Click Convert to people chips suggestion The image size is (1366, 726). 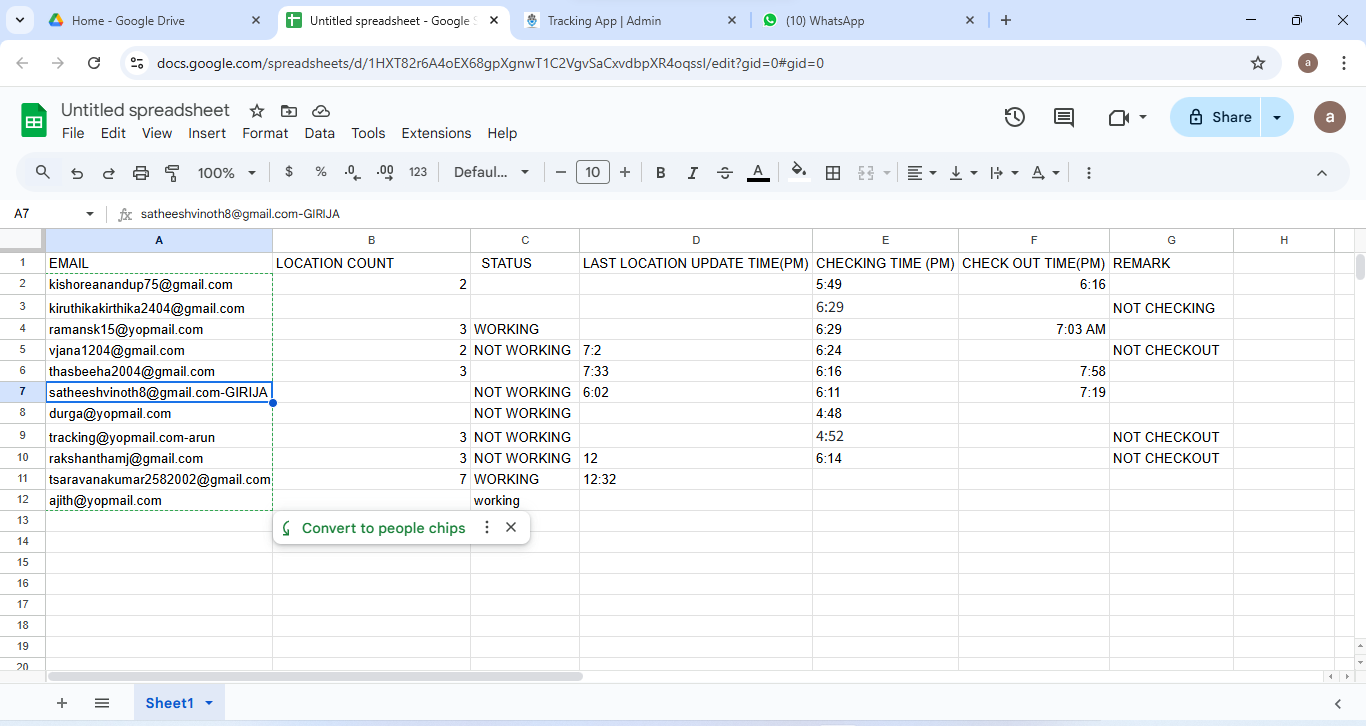tap(383, 528)
